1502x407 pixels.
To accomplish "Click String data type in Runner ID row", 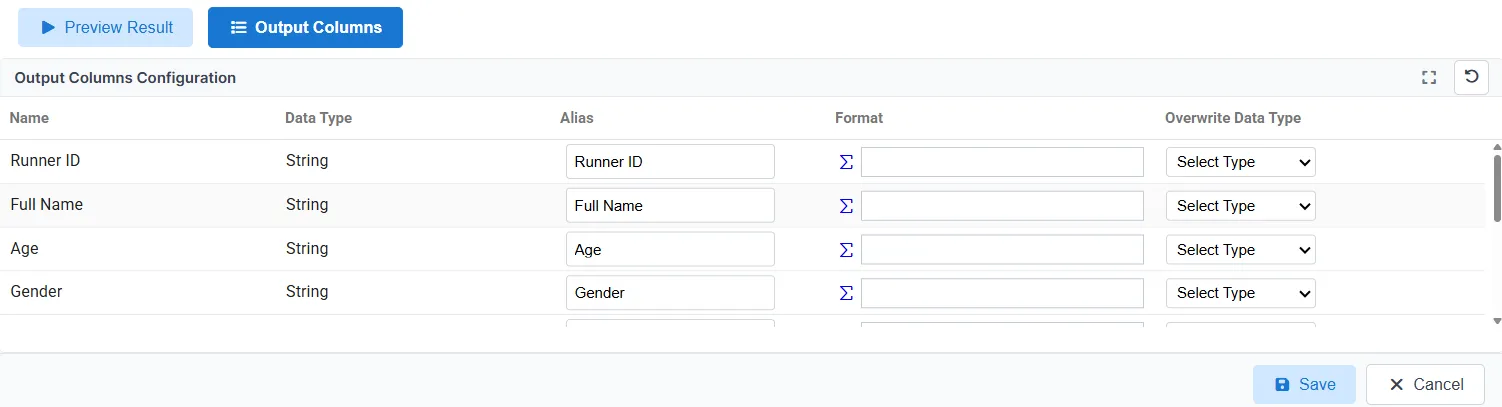I will pos(306,160).
